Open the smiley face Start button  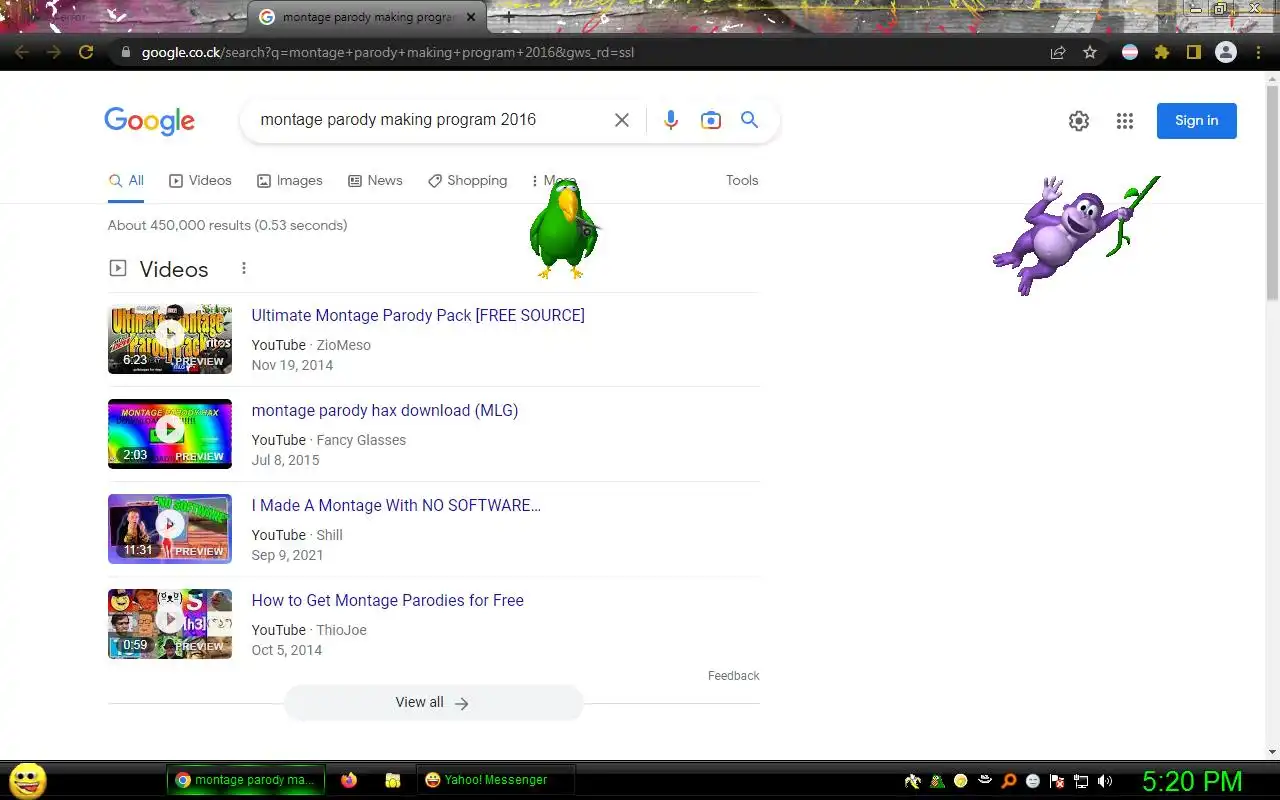27,780
